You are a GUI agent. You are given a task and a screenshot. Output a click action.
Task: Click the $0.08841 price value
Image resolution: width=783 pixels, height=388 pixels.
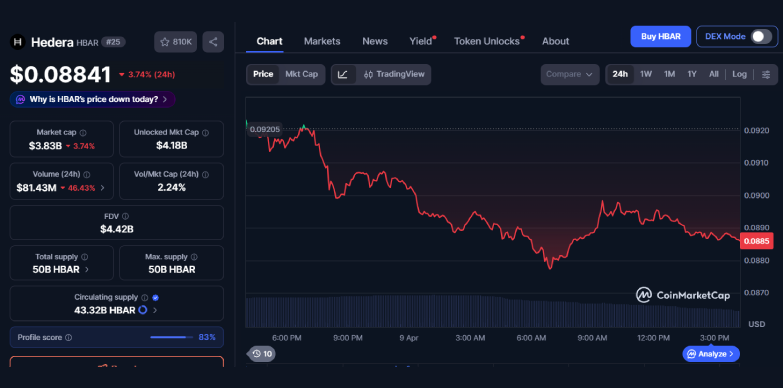click(x=60, y=75)
